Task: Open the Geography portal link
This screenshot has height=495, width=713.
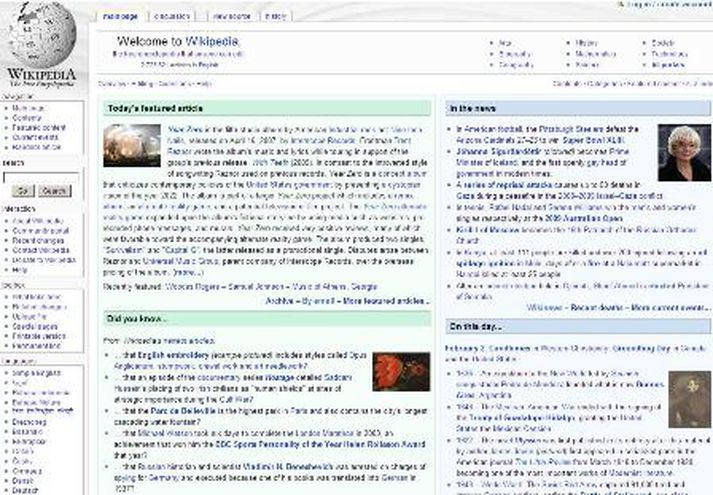Action: click(516, 65)
